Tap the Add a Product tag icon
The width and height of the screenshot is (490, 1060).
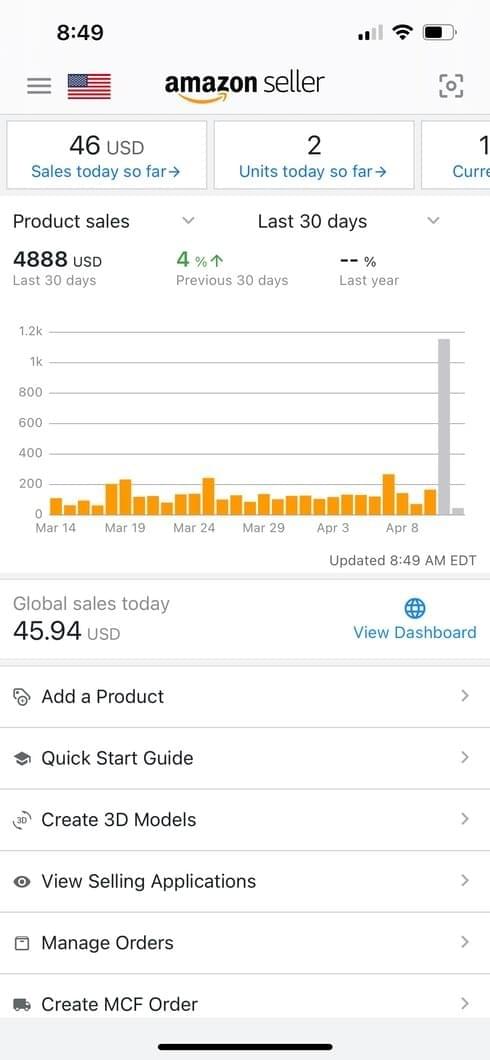[x=22, y=697]
